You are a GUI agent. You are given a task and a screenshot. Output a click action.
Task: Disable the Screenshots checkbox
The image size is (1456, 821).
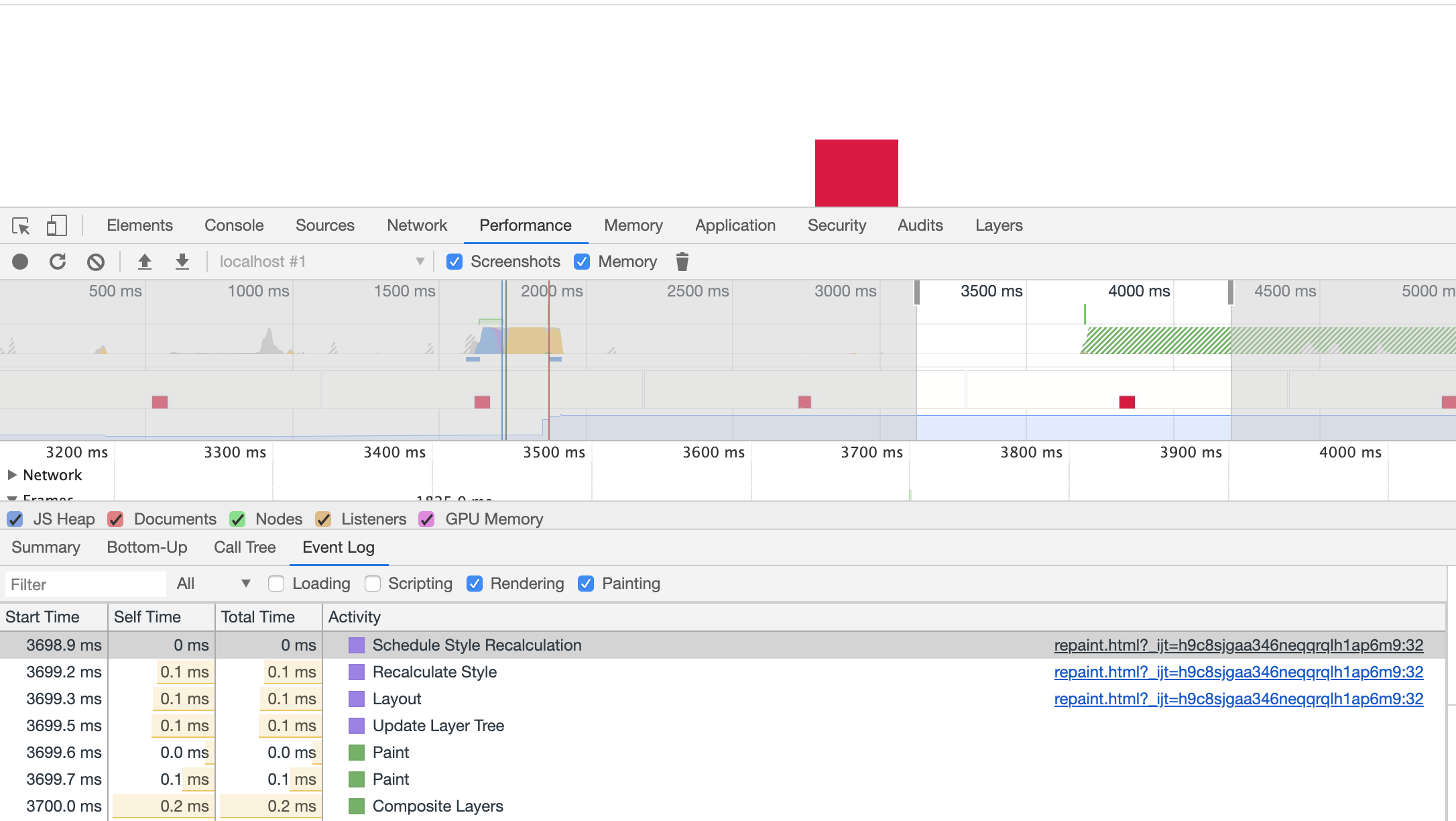pyautogui.click(x=454, y=262)
